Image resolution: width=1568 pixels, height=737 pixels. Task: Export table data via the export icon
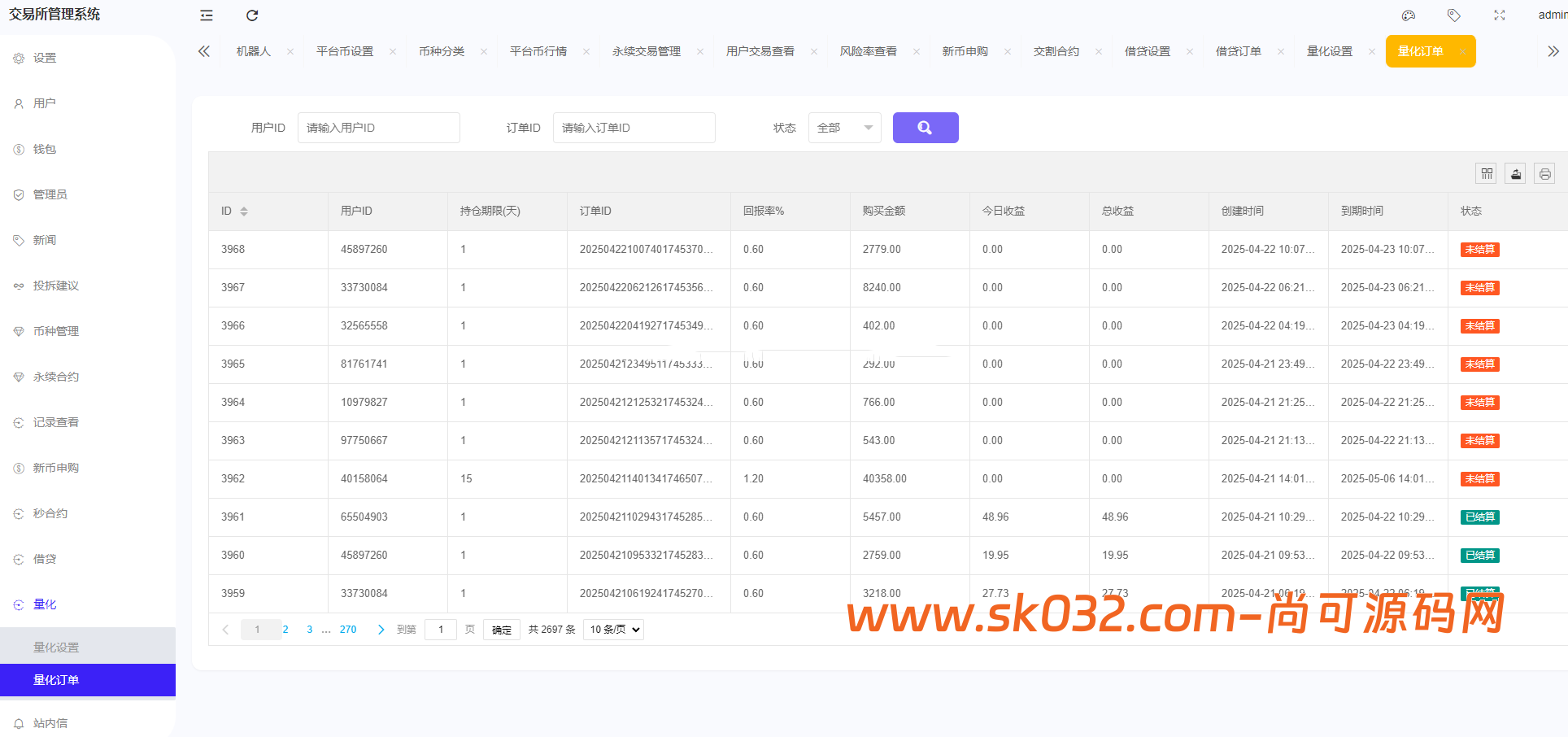1515,172
